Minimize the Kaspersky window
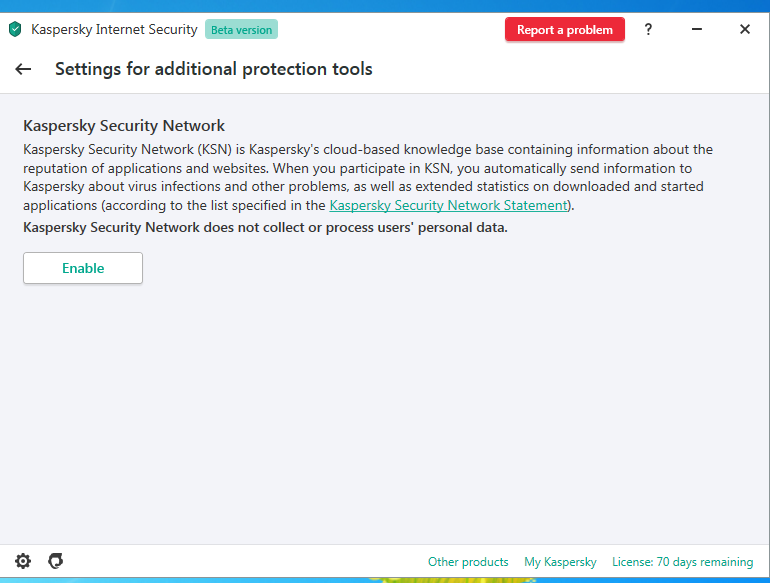 point(696,30)
